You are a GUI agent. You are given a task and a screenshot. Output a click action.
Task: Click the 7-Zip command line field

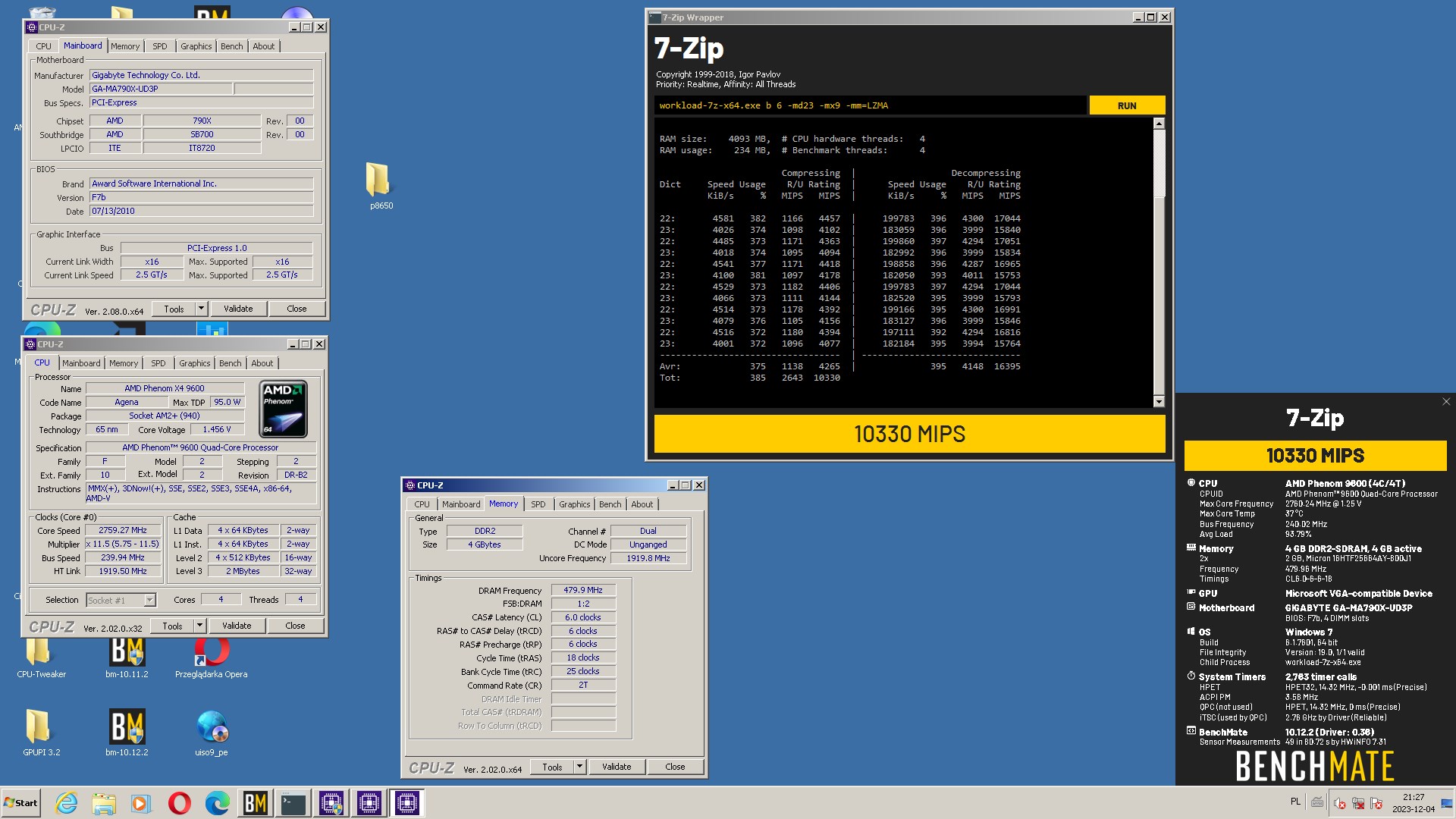coord(870,105)
